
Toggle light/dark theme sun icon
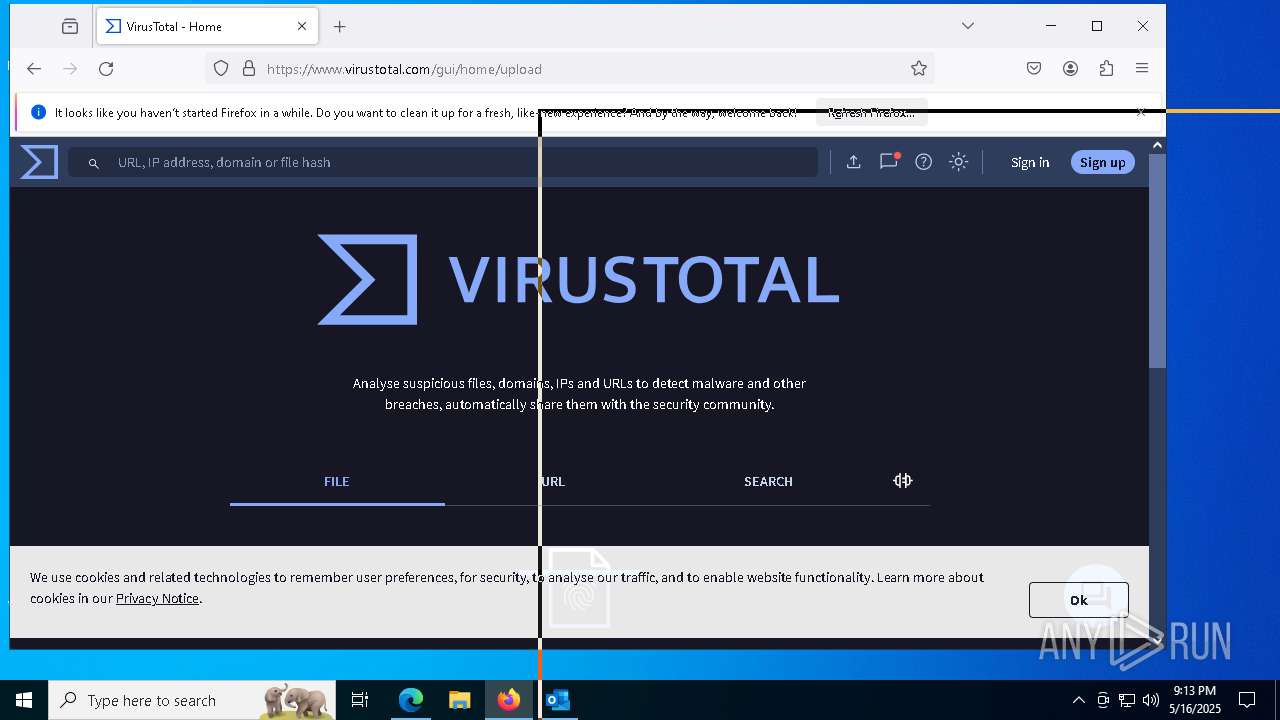[959, 162]
